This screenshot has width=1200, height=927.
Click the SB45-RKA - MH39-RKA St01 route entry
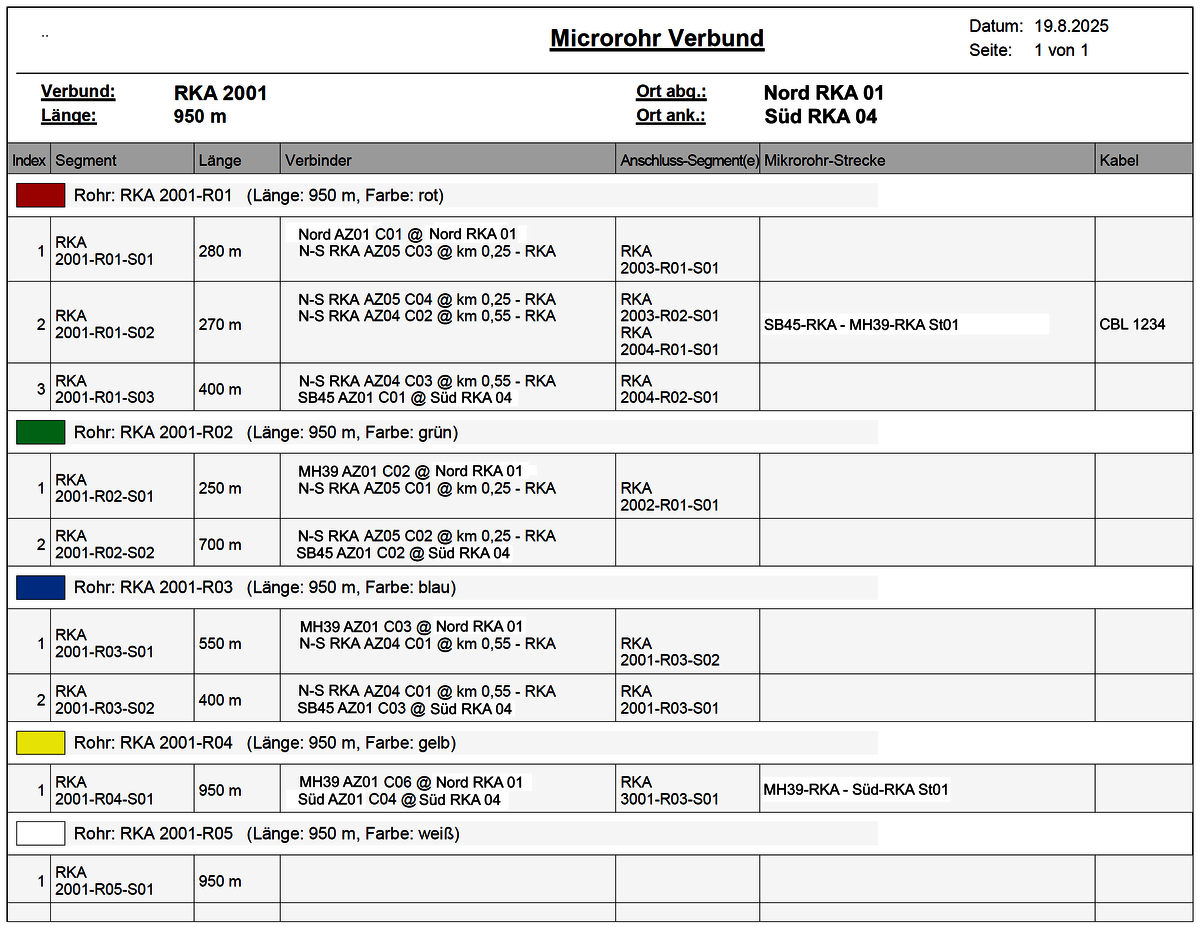861,324
